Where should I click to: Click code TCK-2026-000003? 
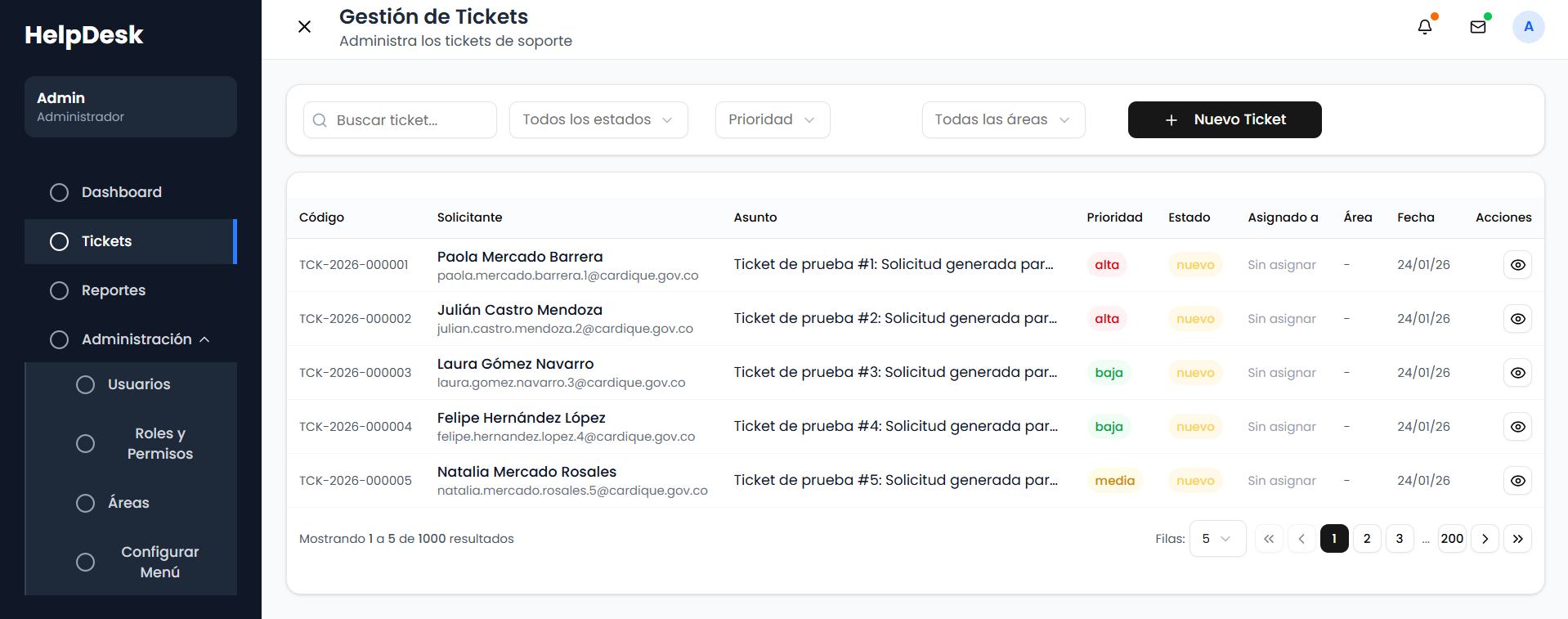(356, 373)
